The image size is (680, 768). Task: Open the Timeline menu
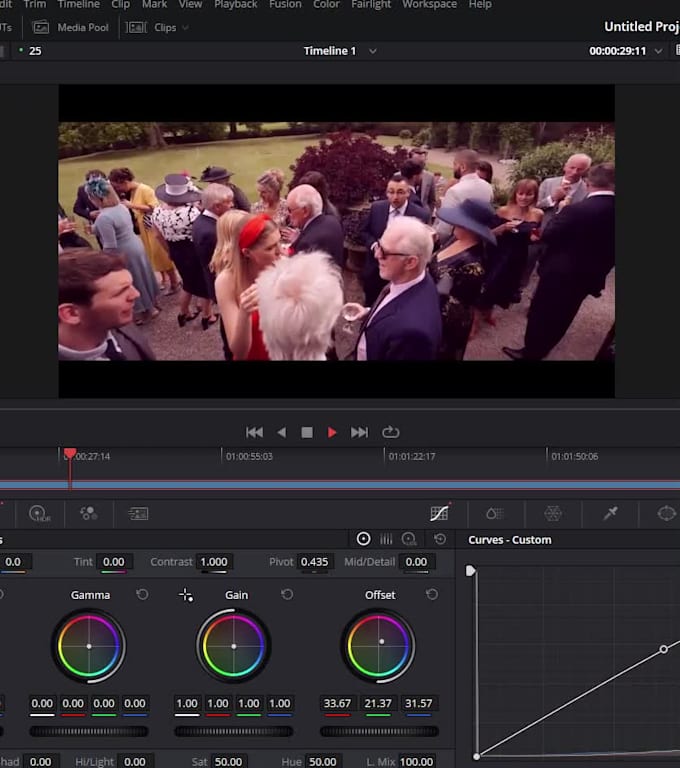click(78, 4)
